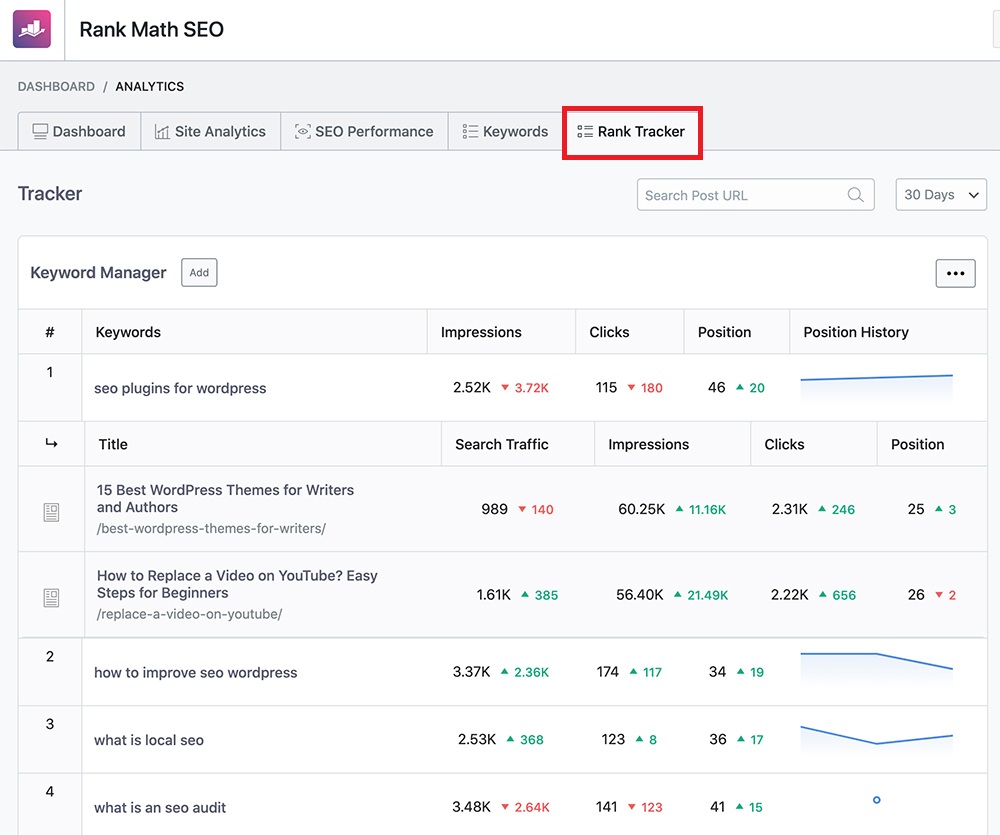Click the Add keyword button
Viewport: 1000px width, 835px height.
click(x=199, y=272)
